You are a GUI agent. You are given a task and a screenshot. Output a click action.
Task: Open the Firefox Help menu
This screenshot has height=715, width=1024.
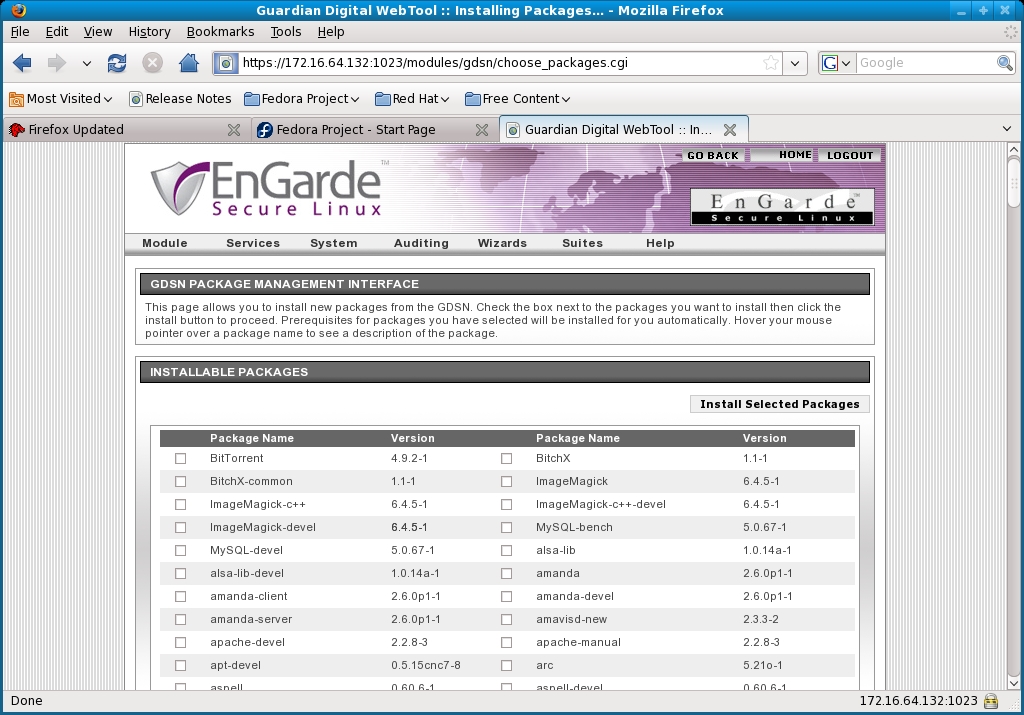tap(331, 31)
